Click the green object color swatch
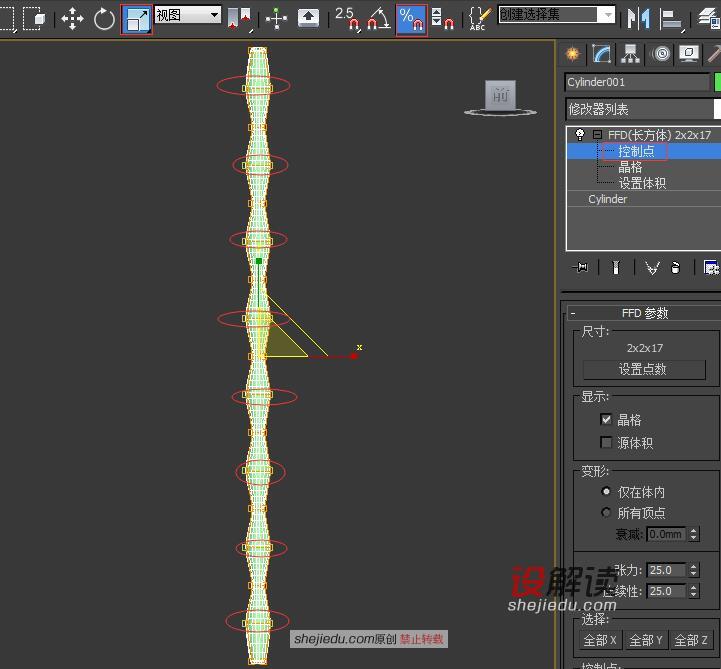 717,82
